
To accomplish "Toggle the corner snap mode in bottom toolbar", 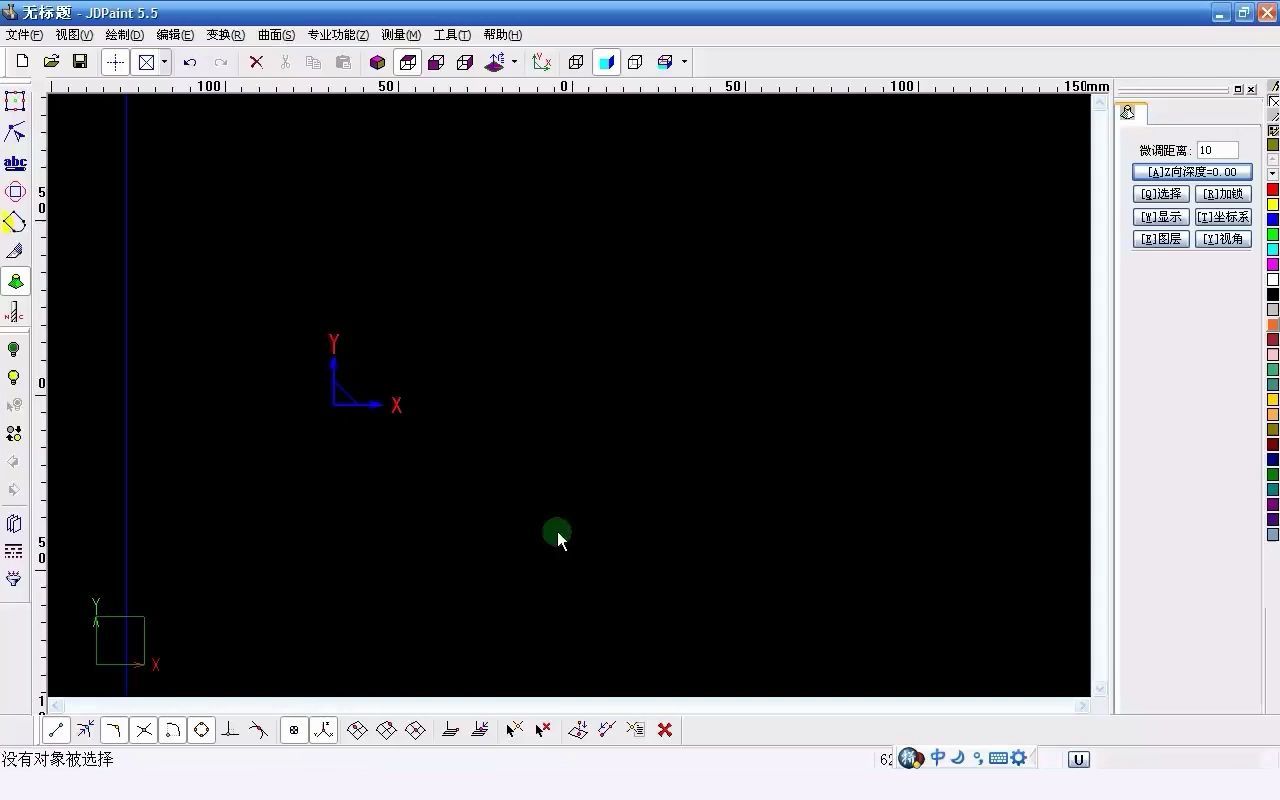I will pyautogui.click(x=114, y=730).
